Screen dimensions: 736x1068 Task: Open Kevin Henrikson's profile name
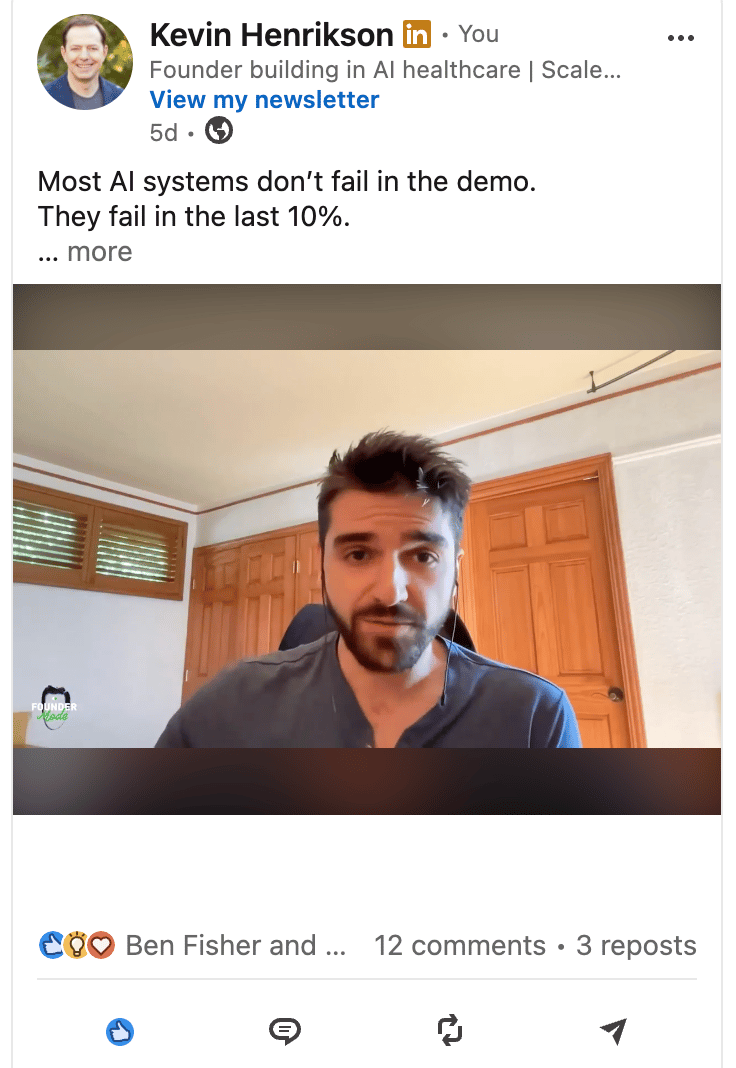pyautogui.click(x=272, y=35)
